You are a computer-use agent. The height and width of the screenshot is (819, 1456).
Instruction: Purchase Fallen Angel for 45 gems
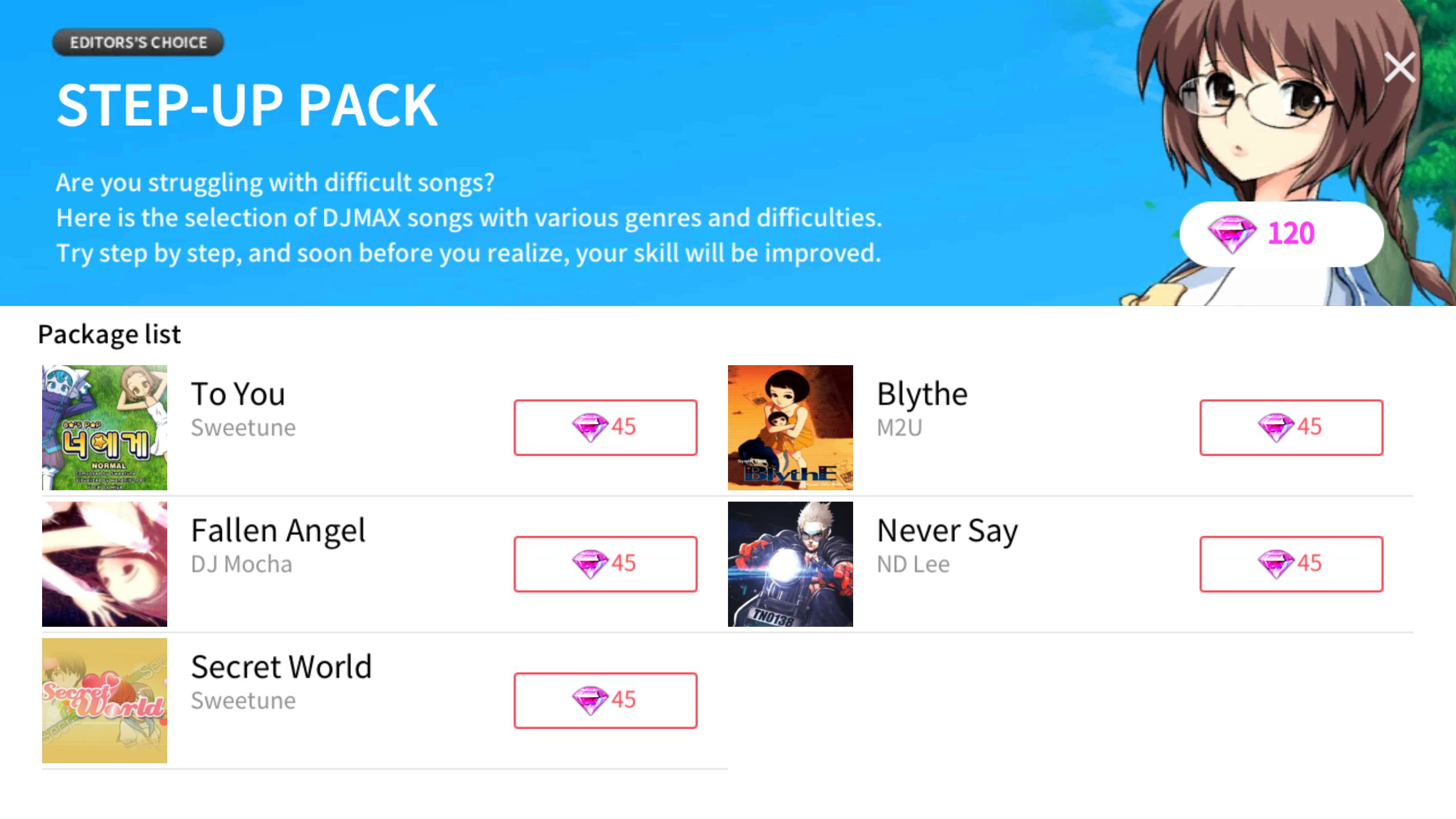coord(605,564)
